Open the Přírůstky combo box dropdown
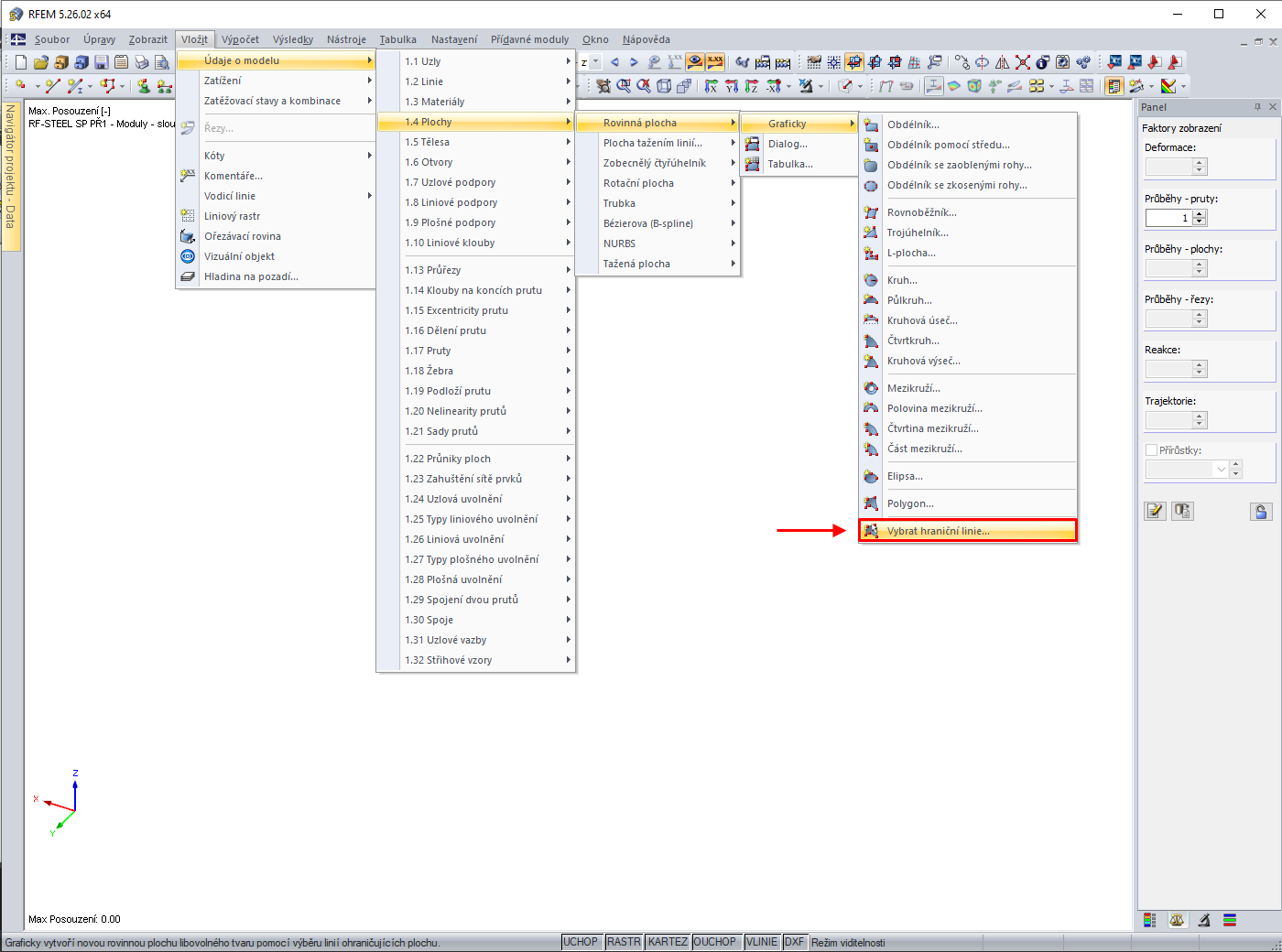This screenshot has width=1282, height=952. (1221, 469)
